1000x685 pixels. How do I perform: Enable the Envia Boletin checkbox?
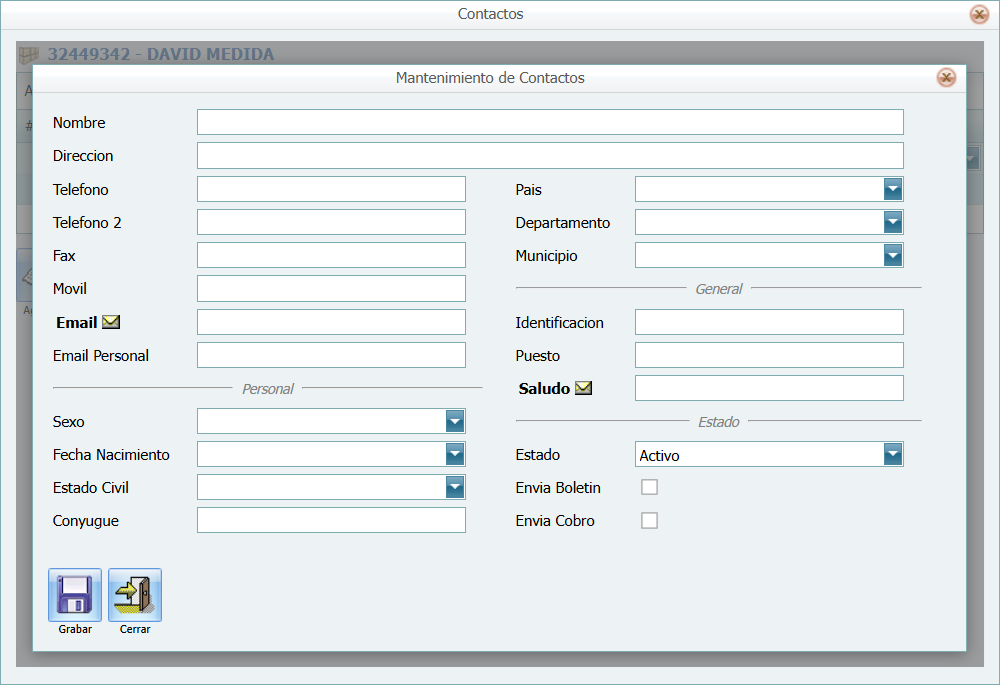tap(649, 487)
